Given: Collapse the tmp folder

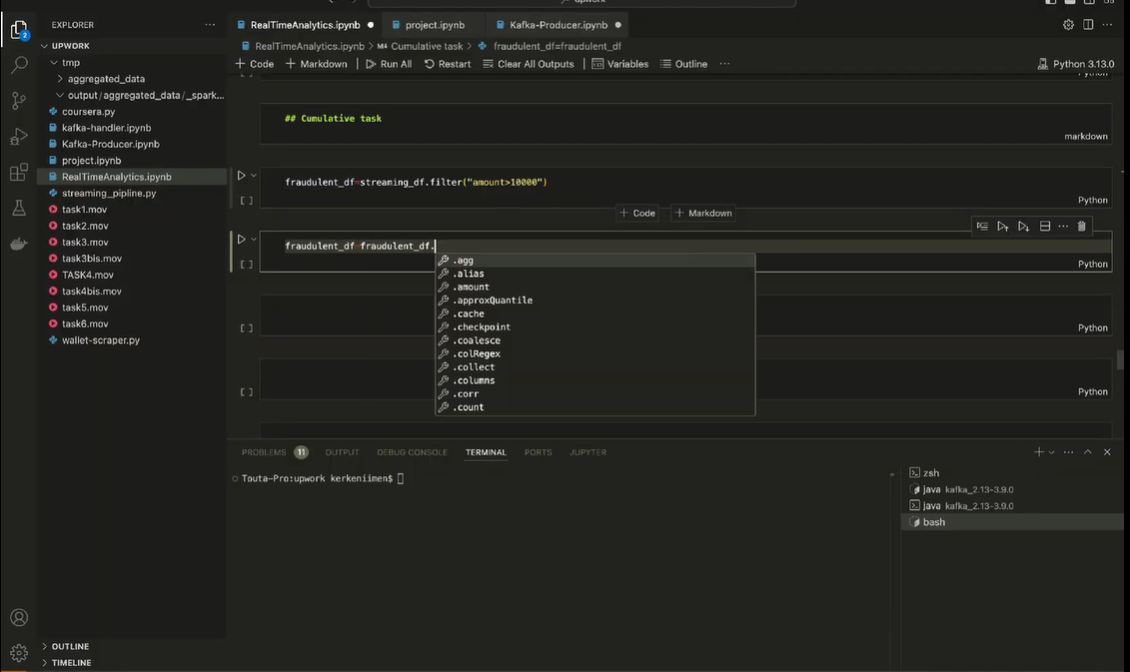Looking at the screenshot, I should (x=70, y=62).
